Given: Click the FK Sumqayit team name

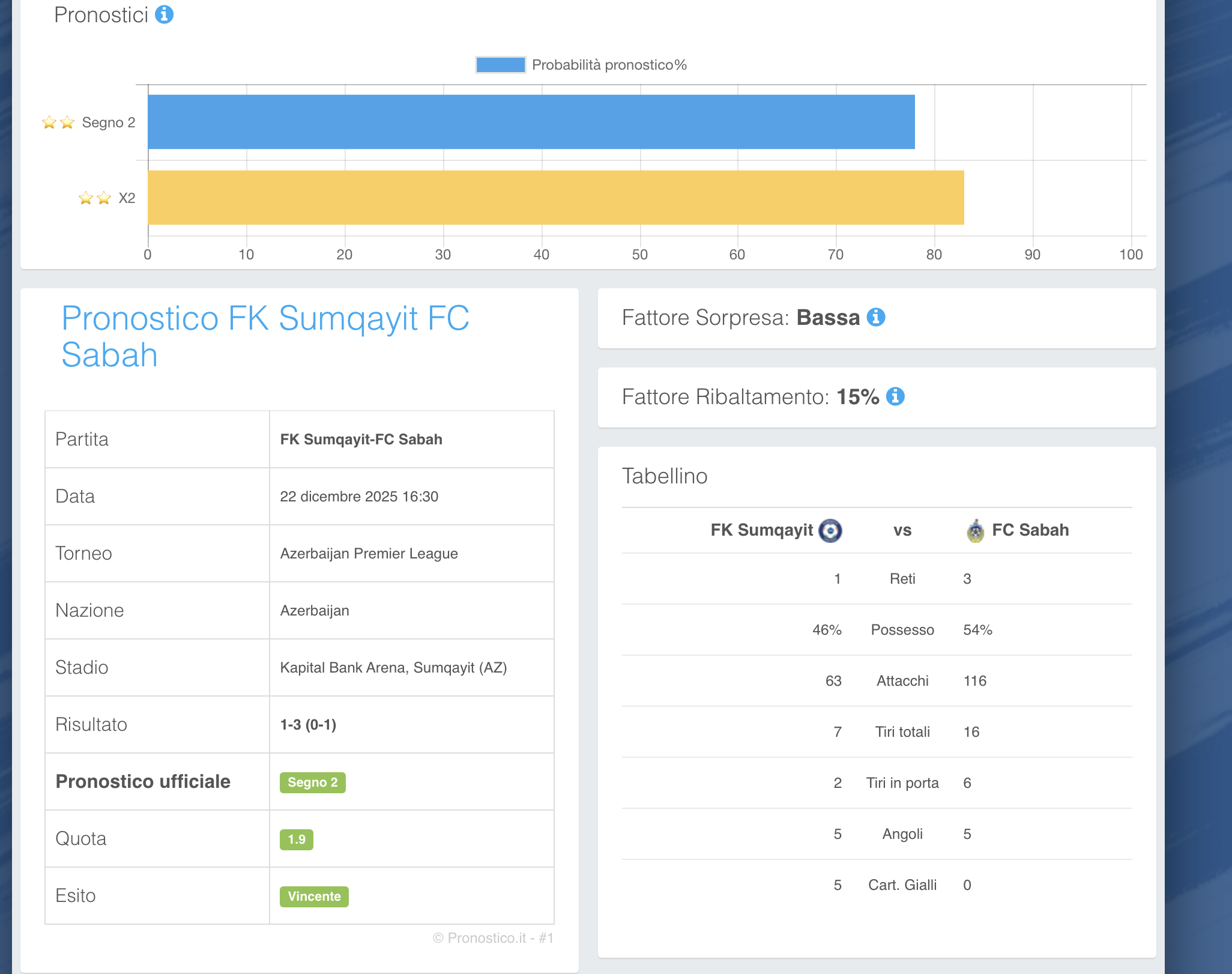Looking at the screenshot, I should tap(761, 530).
